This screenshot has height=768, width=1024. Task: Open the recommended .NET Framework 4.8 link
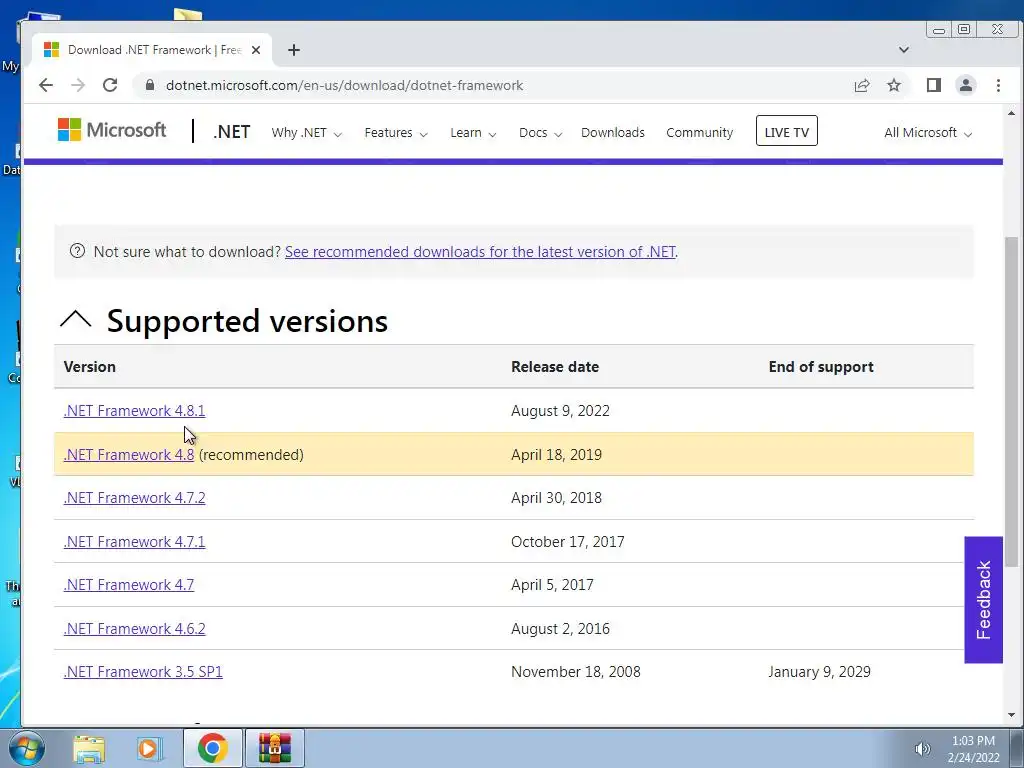point(129,455)
